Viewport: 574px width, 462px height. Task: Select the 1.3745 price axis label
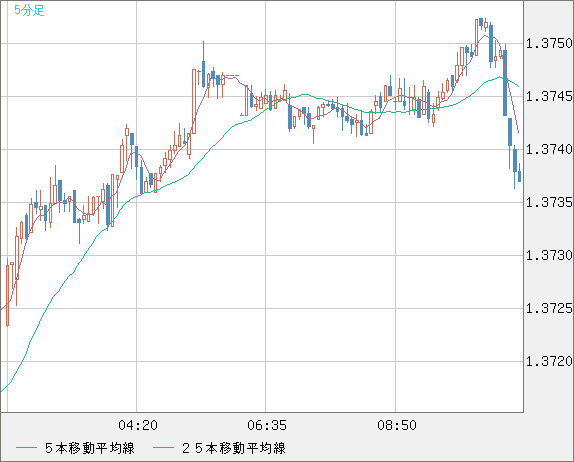click(x=549, y=97)
